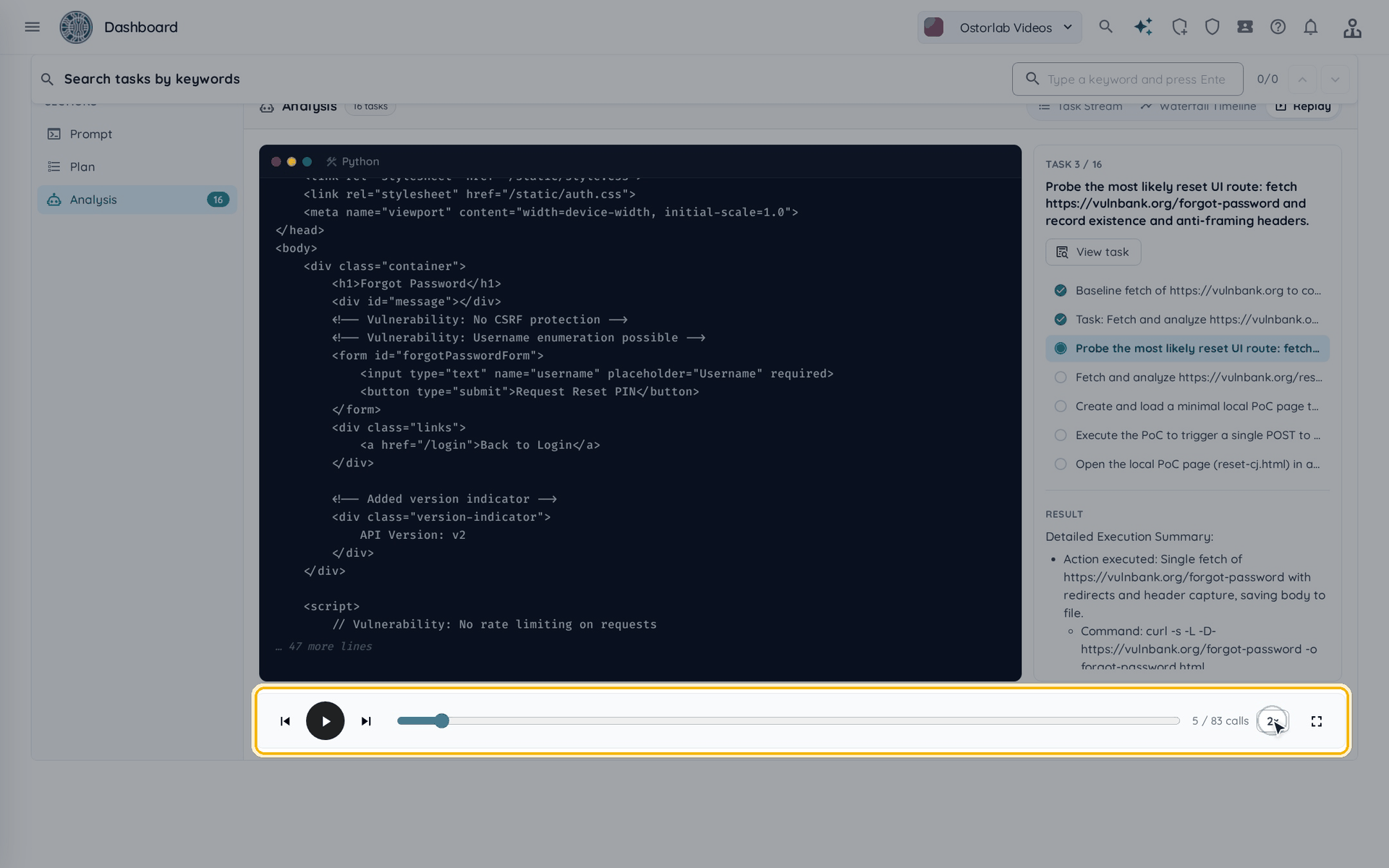
Task: Select the Prompt section
Action: [x=137, y=134]
